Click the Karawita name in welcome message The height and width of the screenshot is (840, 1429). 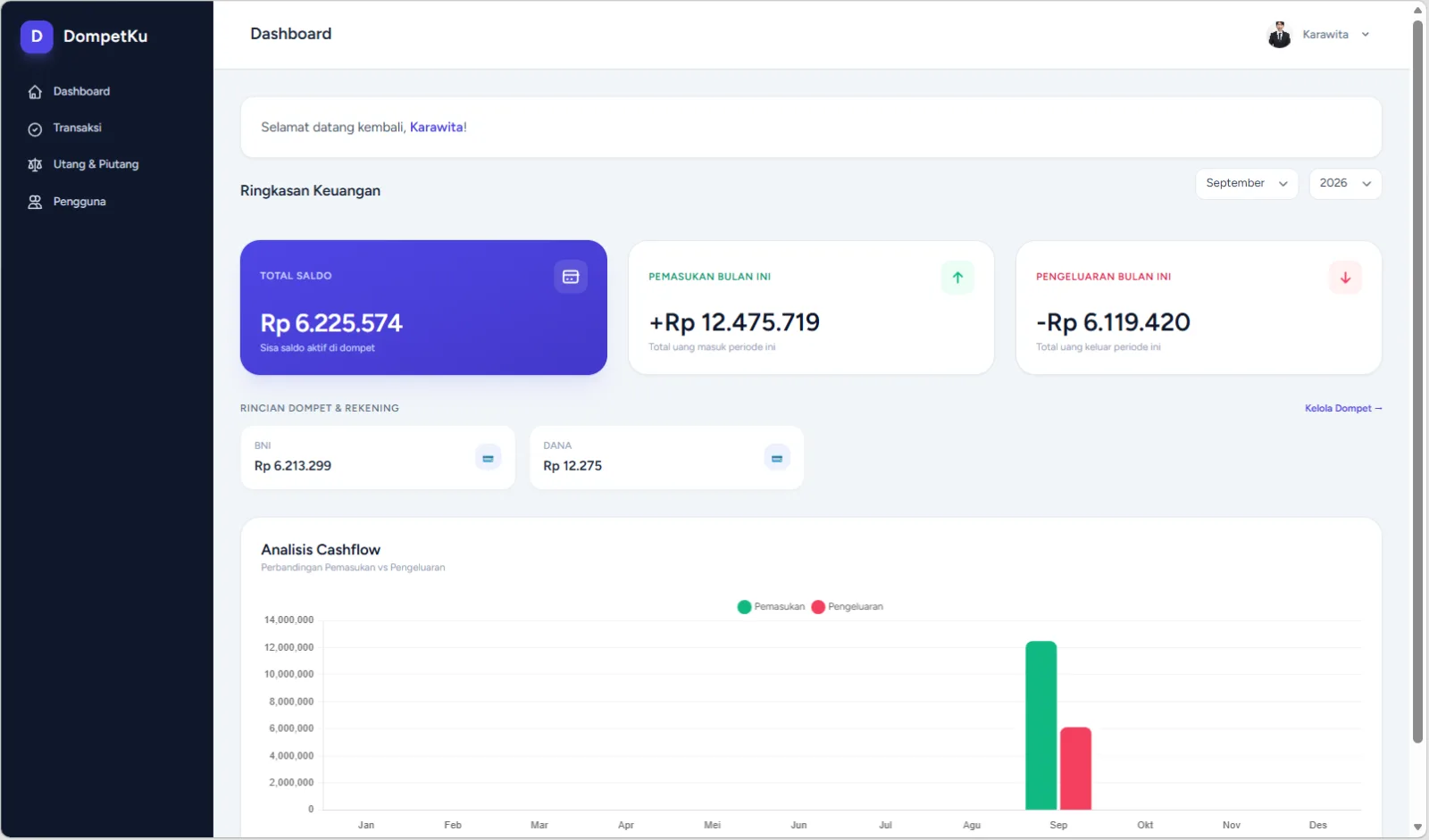(x=436, y=128)
